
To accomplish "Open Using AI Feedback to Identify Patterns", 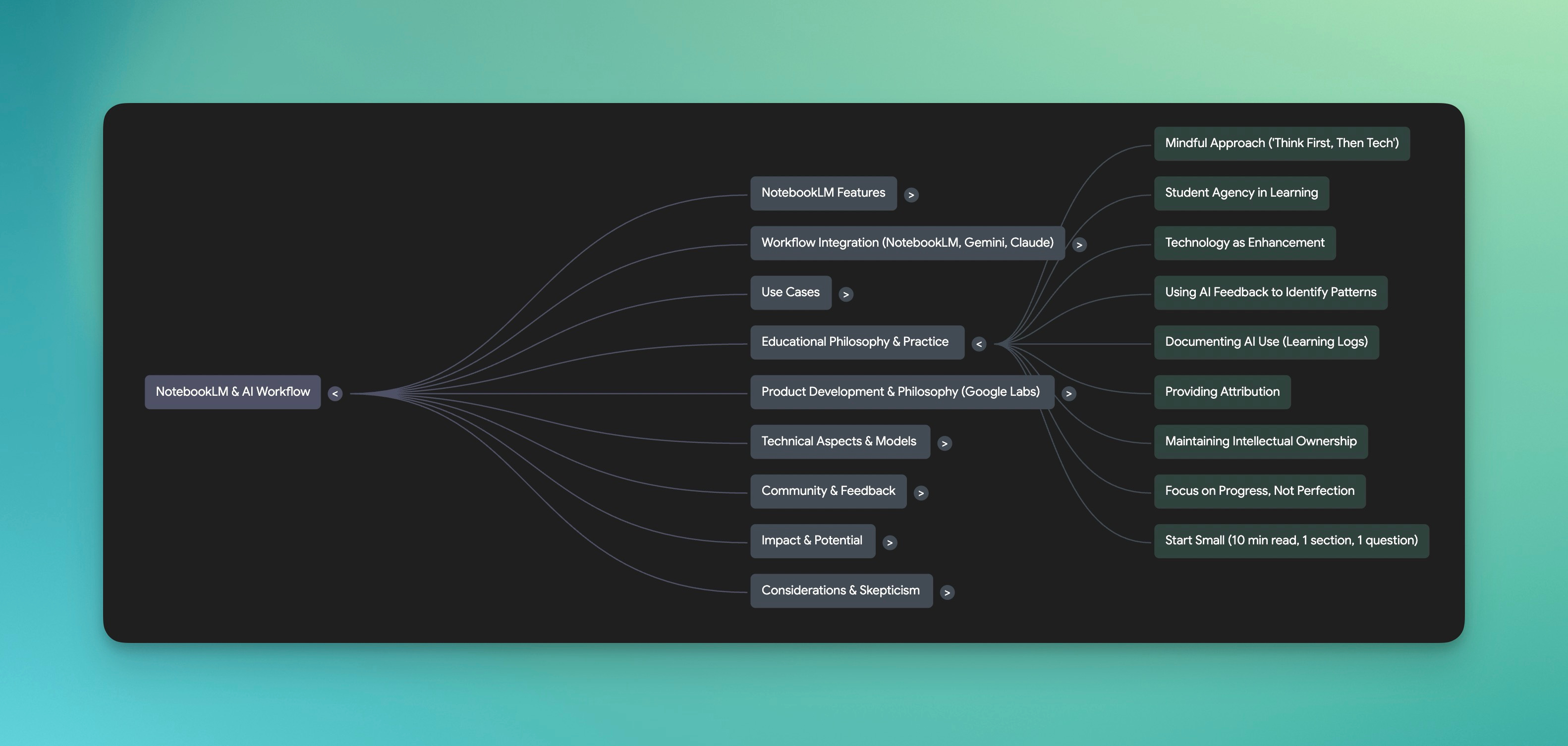I will pyautogui.click(x=1271, y=293).
